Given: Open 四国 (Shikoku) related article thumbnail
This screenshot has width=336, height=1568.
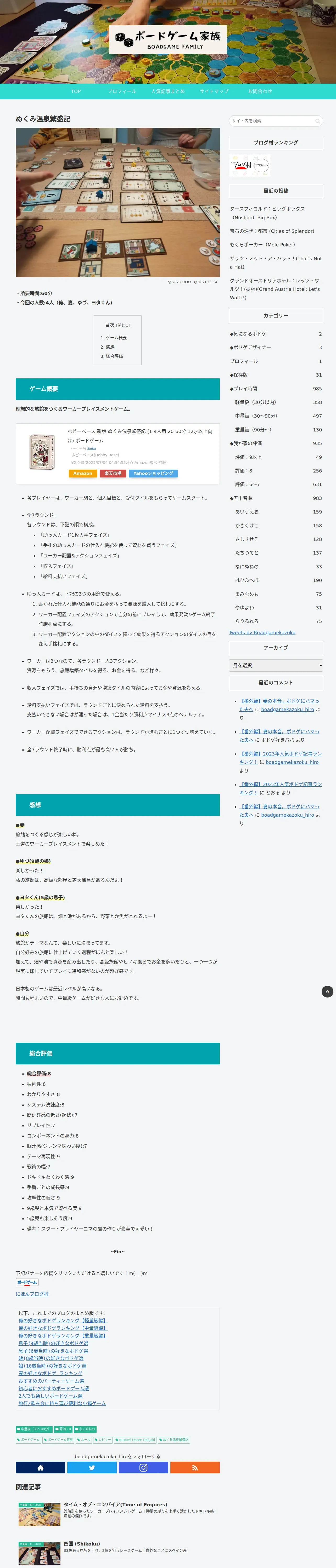Looking at the screenshot, I should tap(39, 1553).
